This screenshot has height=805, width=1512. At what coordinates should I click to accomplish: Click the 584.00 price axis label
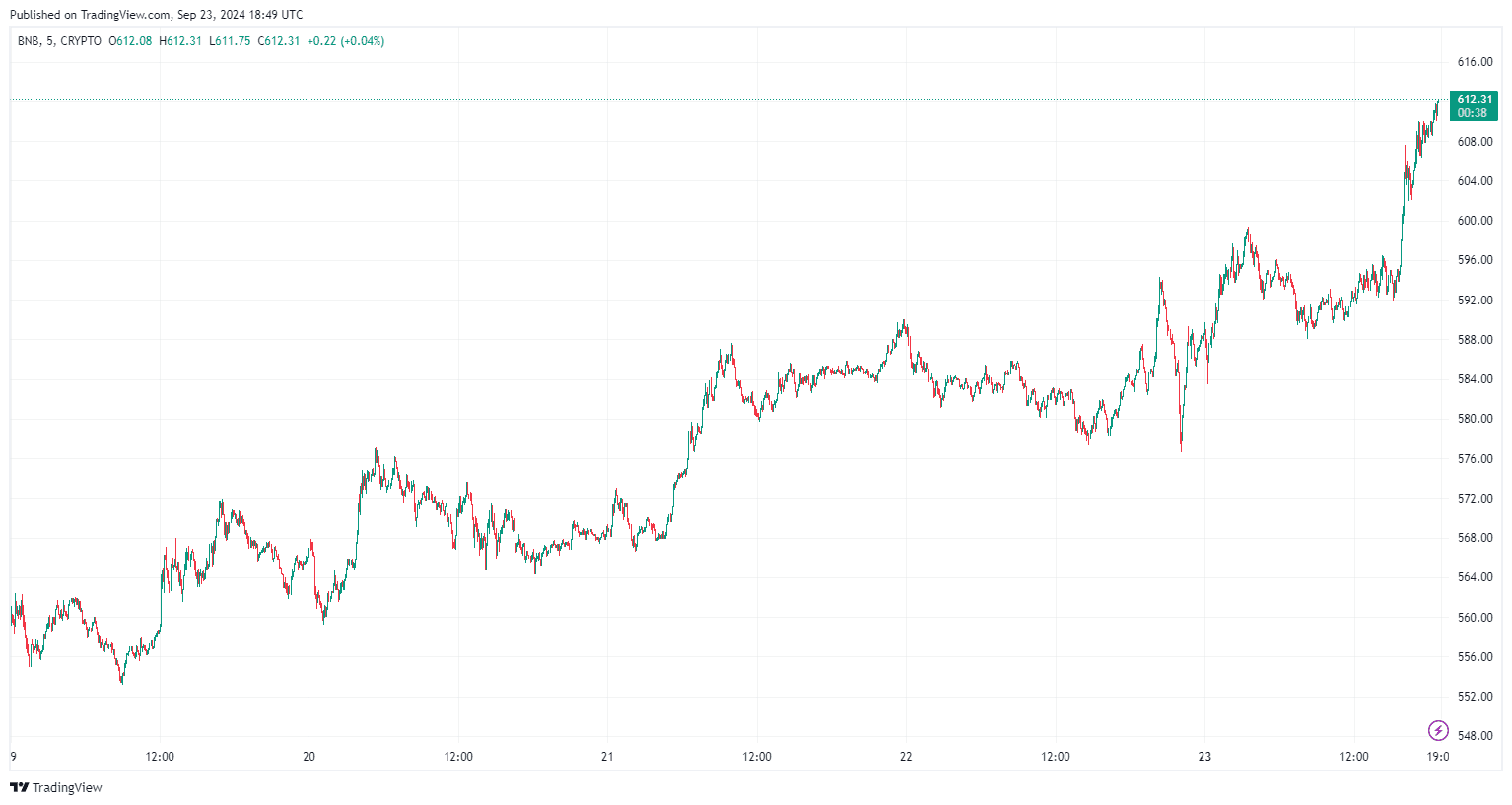coord(1475,379)
